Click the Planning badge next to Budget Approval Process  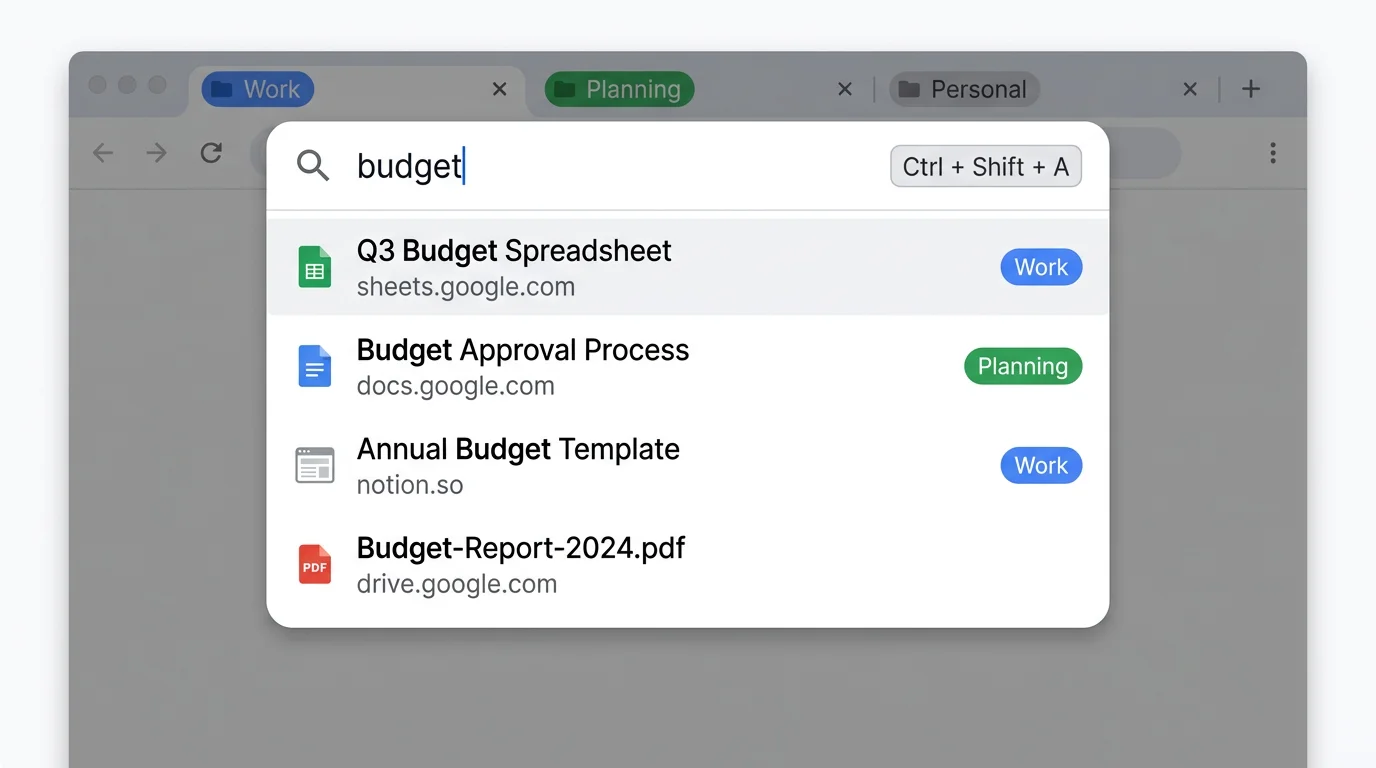click(x=1022, y=366)
